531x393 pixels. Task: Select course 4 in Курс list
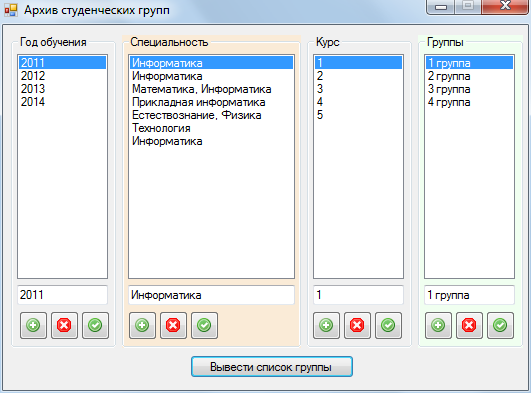point(359,102)
